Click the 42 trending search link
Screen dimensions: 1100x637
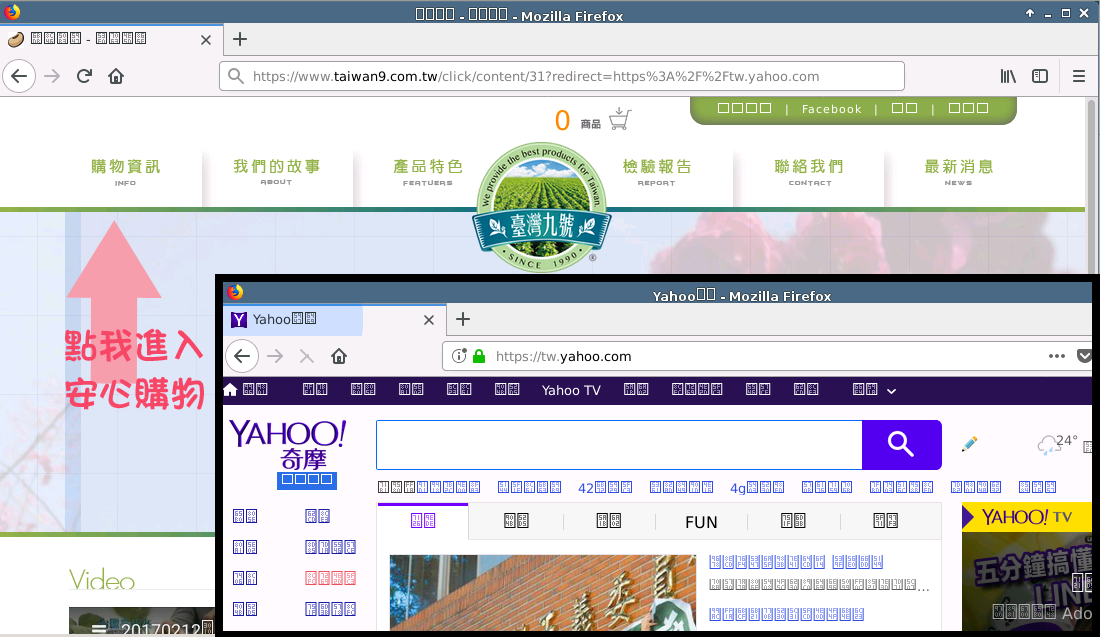point(605,487)
